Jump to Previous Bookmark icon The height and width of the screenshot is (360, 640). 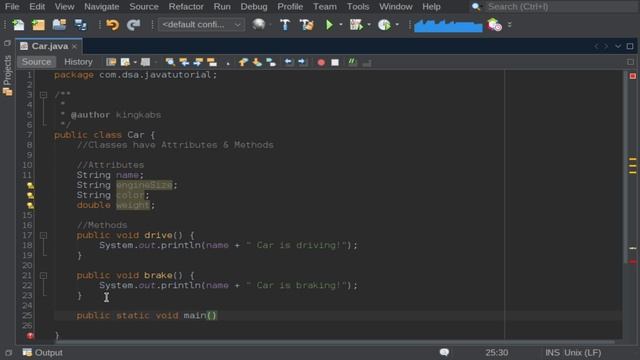pos(243,62)
